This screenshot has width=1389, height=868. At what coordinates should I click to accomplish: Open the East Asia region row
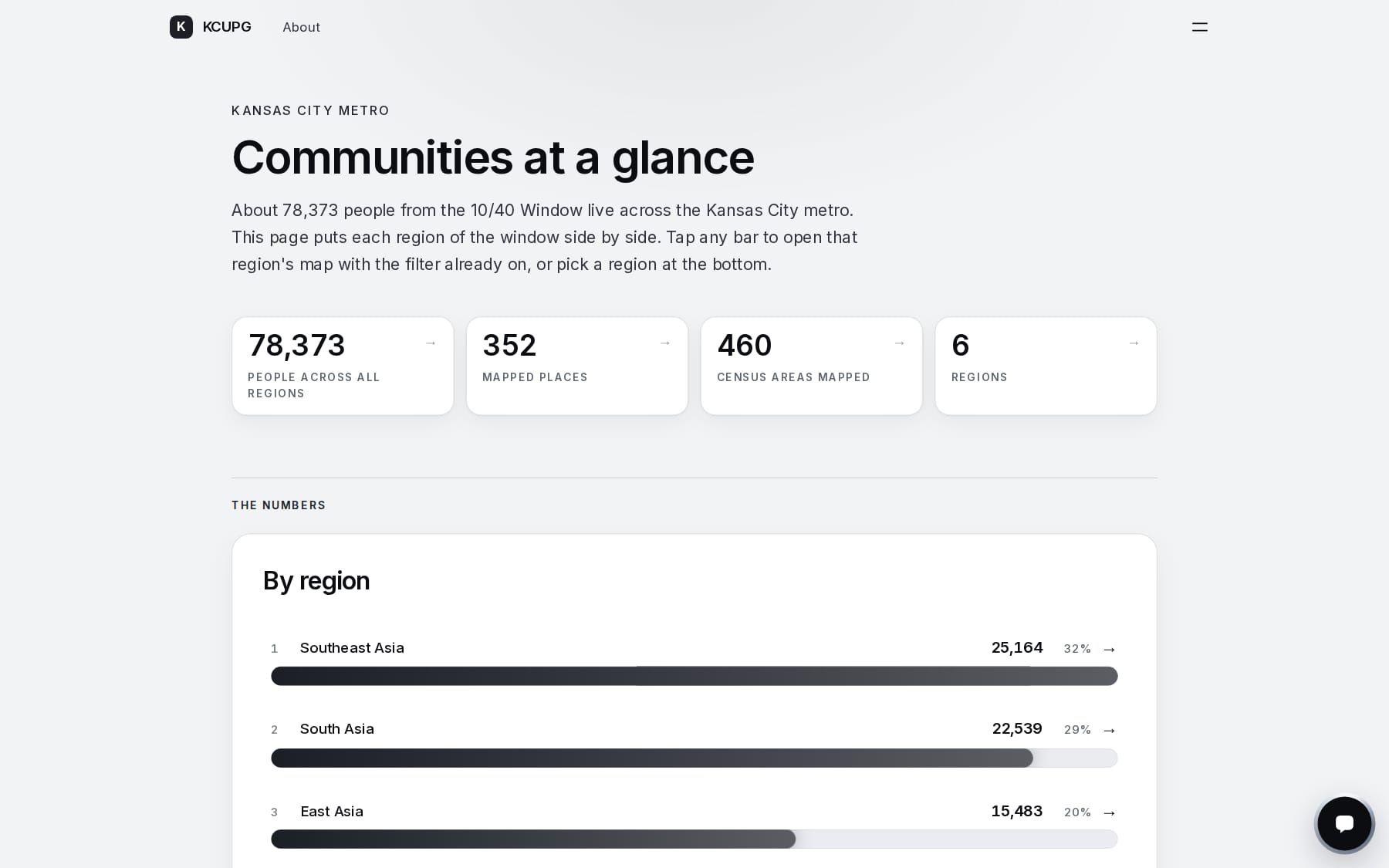point(694,826)
